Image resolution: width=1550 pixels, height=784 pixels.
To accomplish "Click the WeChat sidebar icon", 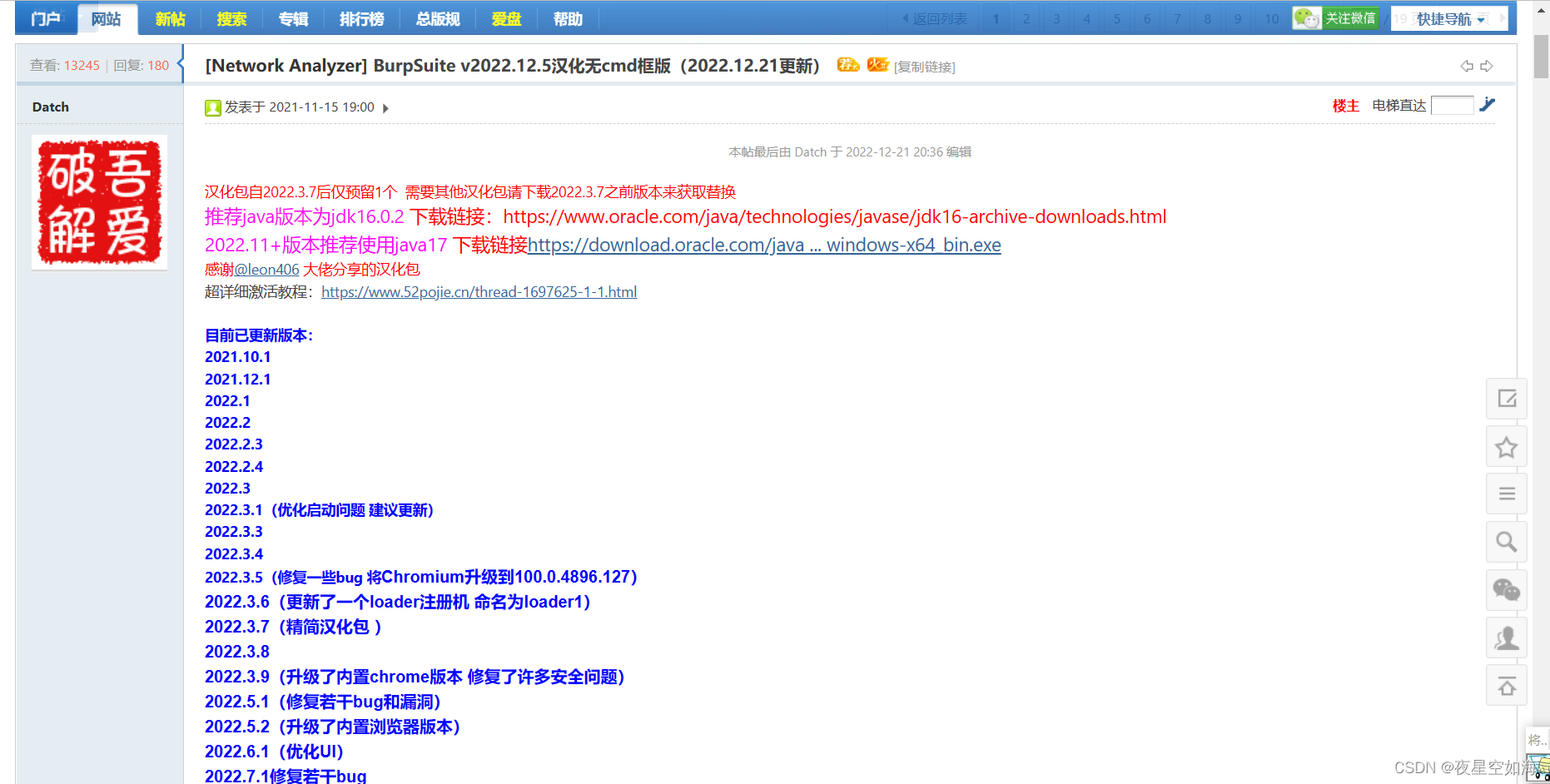I will tap(1507, 590).
